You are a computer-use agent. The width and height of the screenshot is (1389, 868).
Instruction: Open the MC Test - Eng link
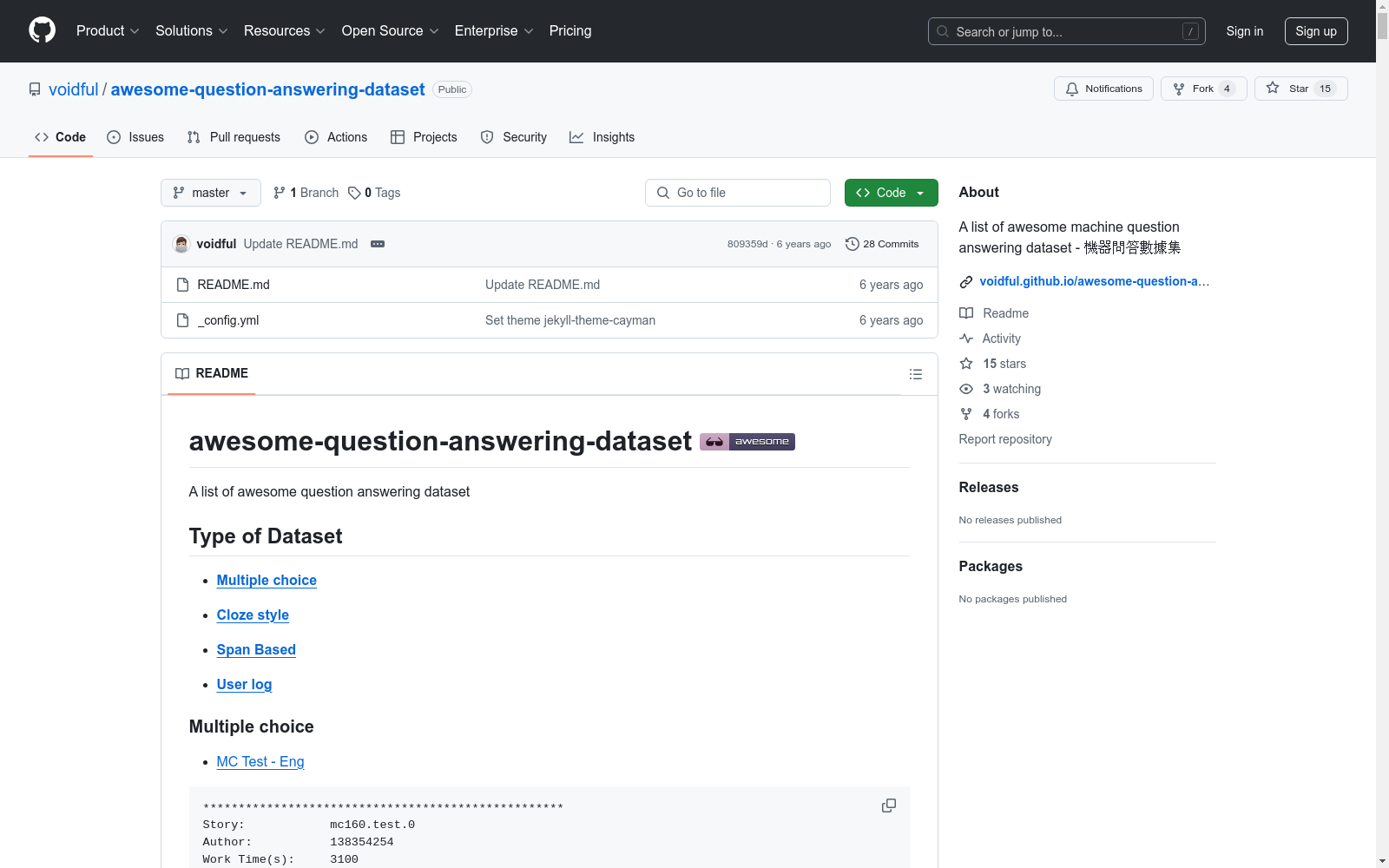(x=260, y=761)
